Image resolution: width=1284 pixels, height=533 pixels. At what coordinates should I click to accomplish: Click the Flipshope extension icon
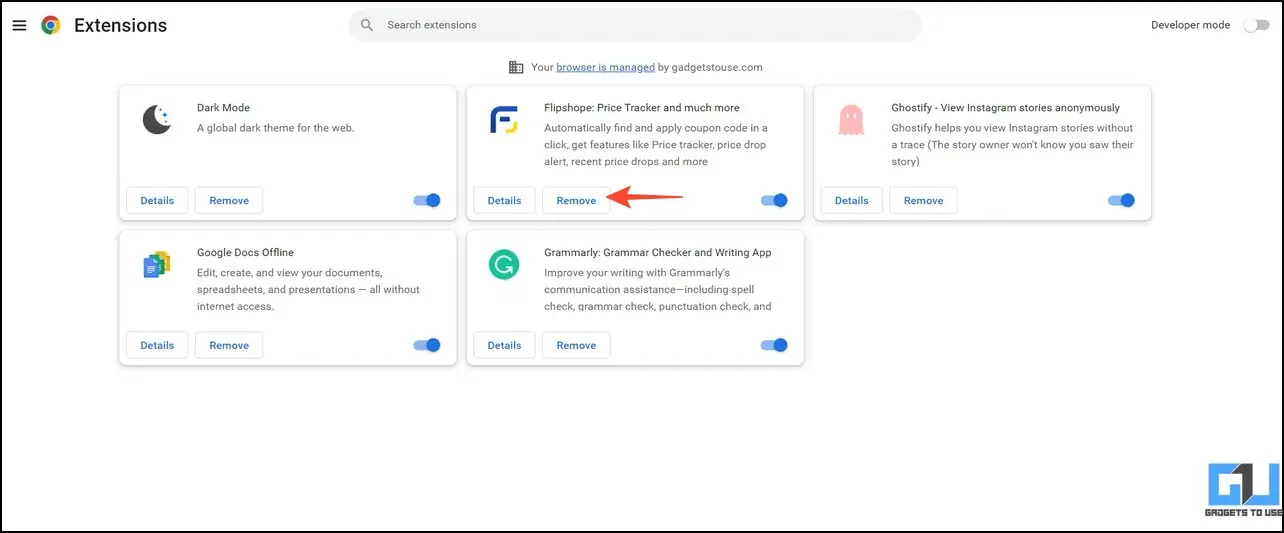point(504,120)
